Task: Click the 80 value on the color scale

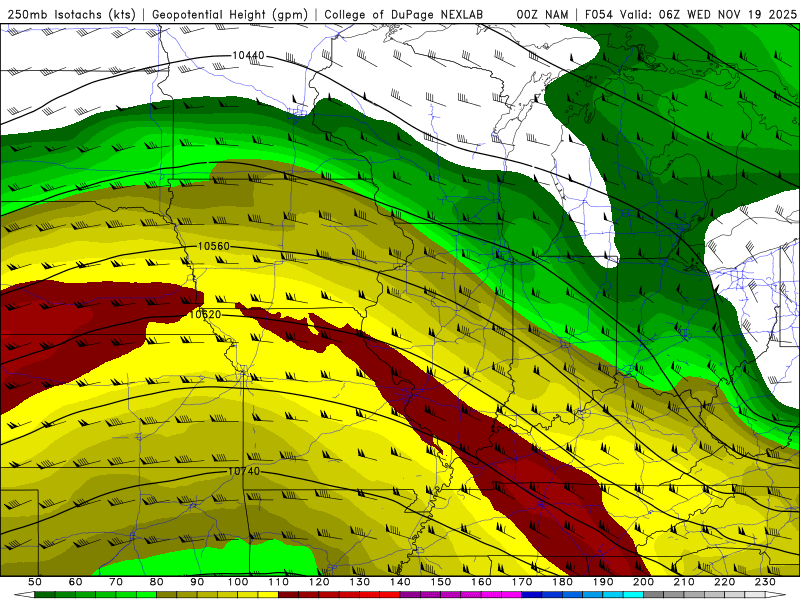Action: [157, 582]
